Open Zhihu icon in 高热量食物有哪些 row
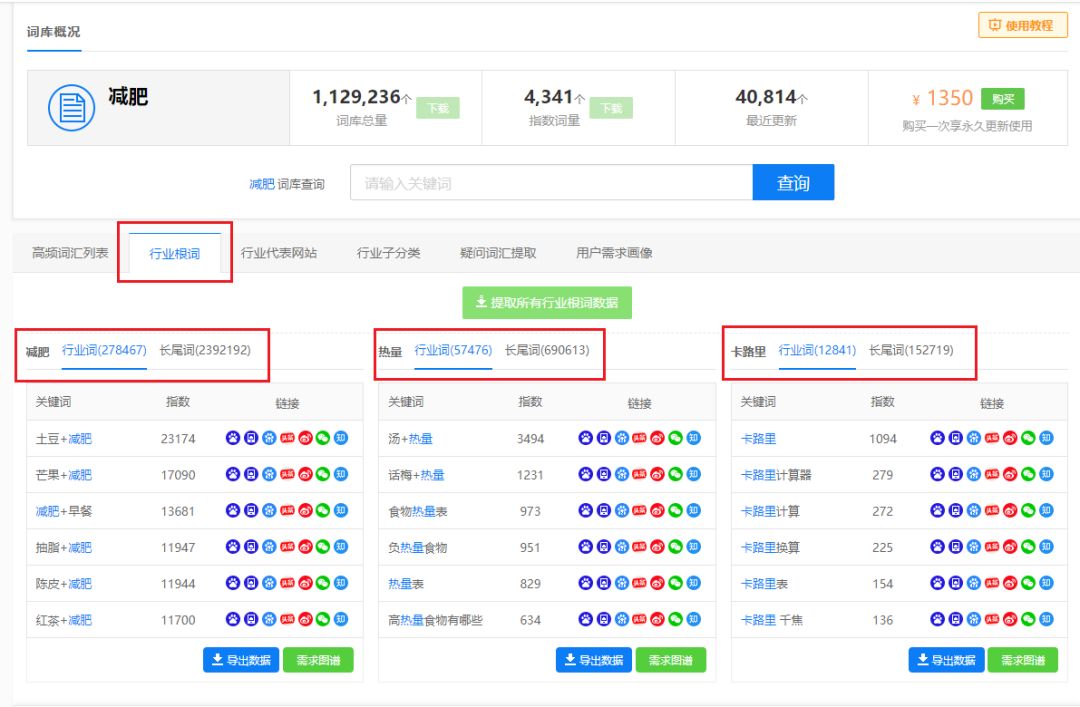This screenshot has width=1080, height=707. tap(694, 619)
